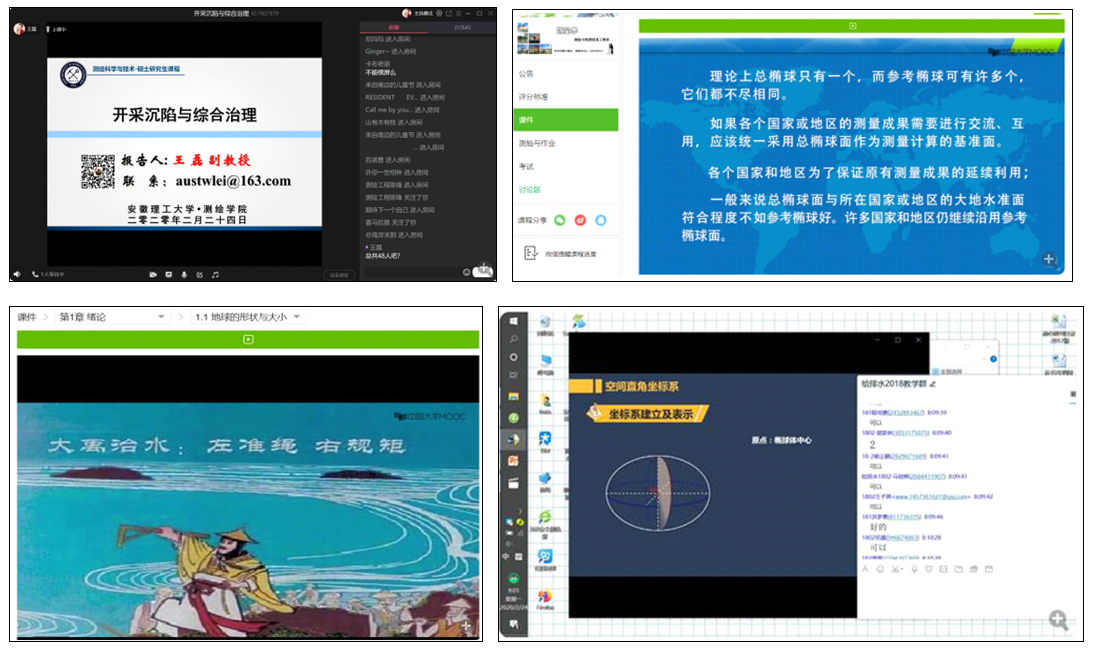1098x651 pixels.
Task: Switch to the online viewers tab in chat panel
Action: [461, 28]
